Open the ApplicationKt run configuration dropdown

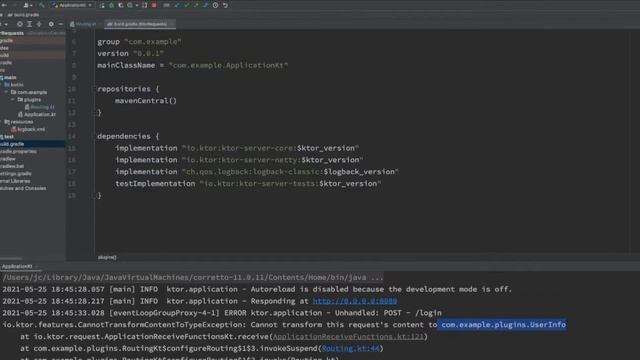[72, 5]
